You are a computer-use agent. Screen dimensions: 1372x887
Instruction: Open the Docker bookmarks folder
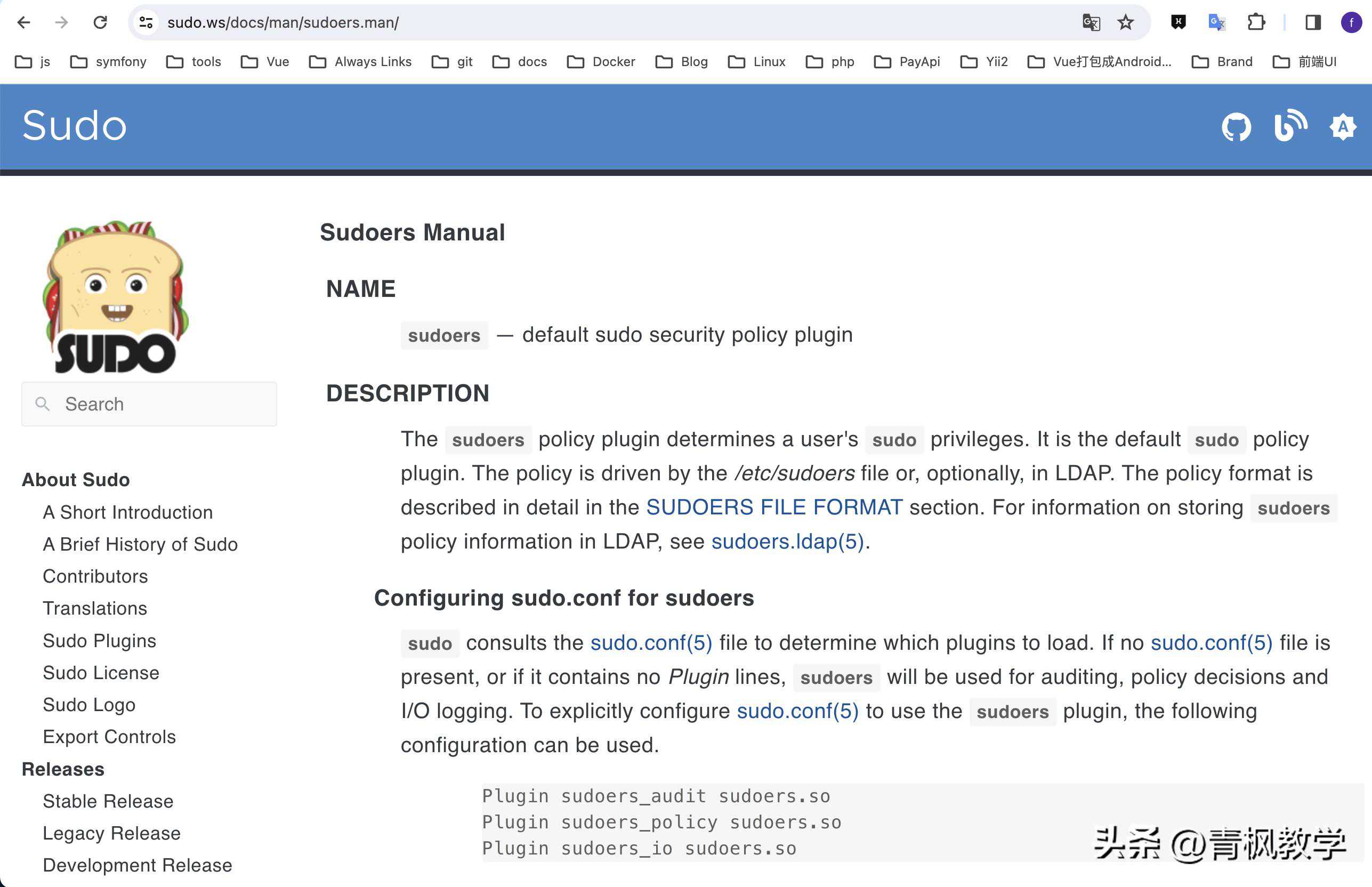click(601, 62)
